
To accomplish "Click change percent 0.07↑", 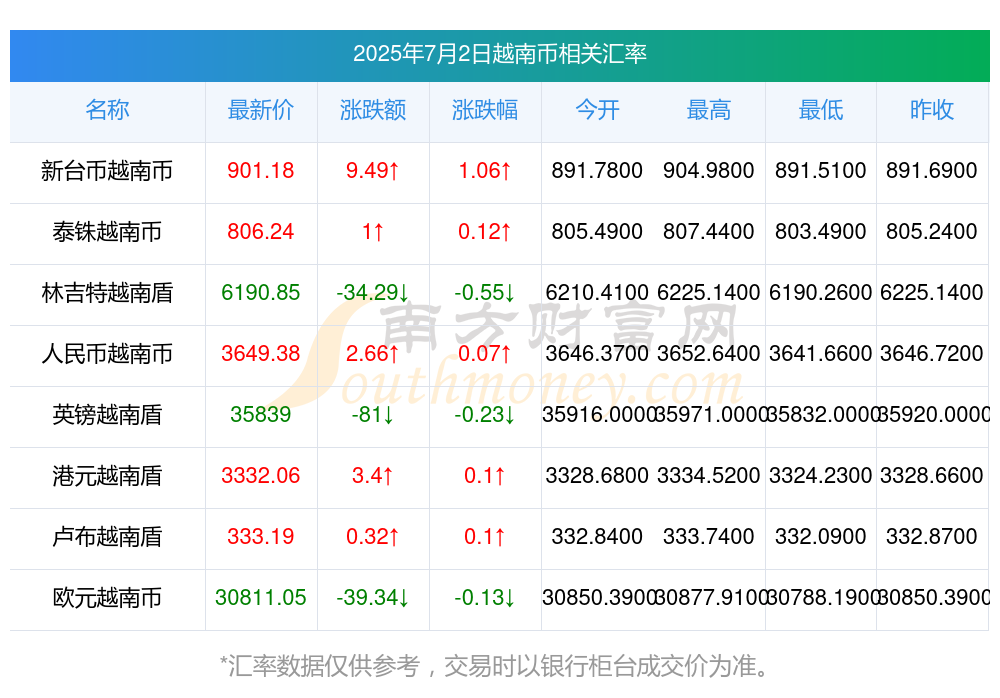I will 485,353.
